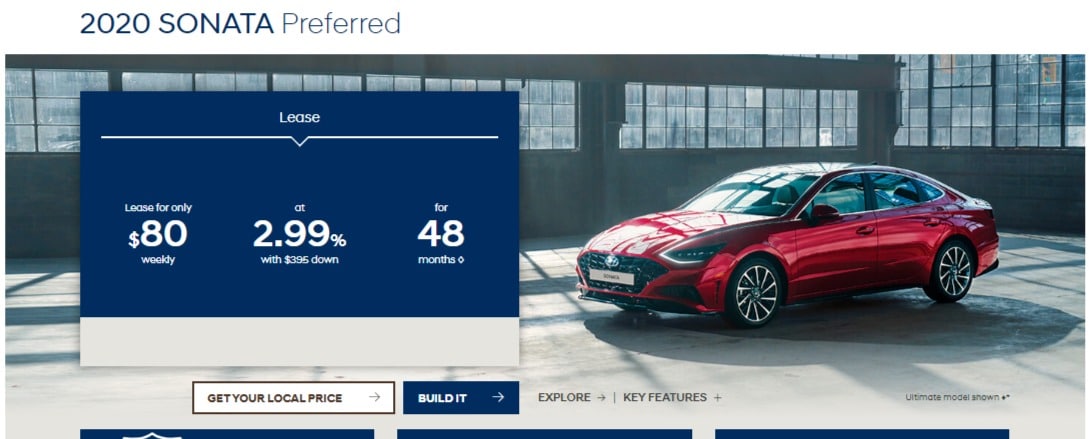Click the arrow icon in Get Your Local Price
This screenshot has height=439, width=1089.
[x=374, y=397]
